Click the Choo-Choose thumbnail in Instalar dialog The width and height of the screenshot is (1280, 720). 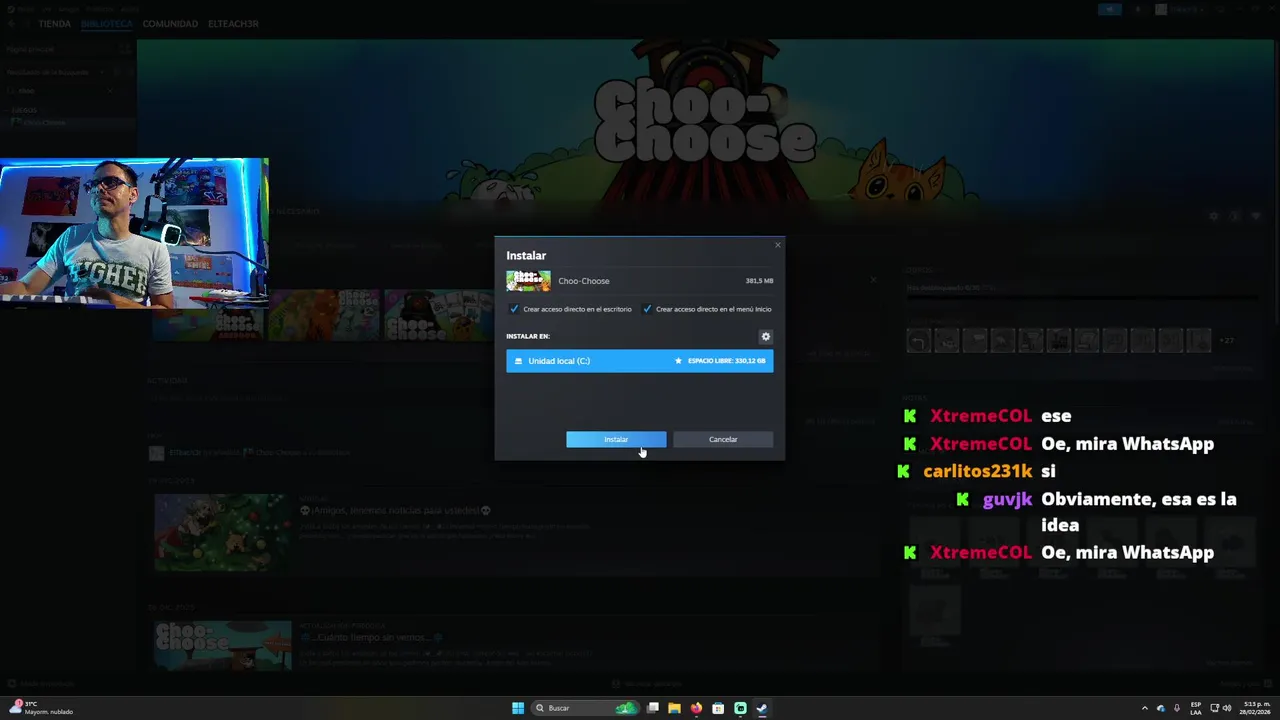coord(528,281)
